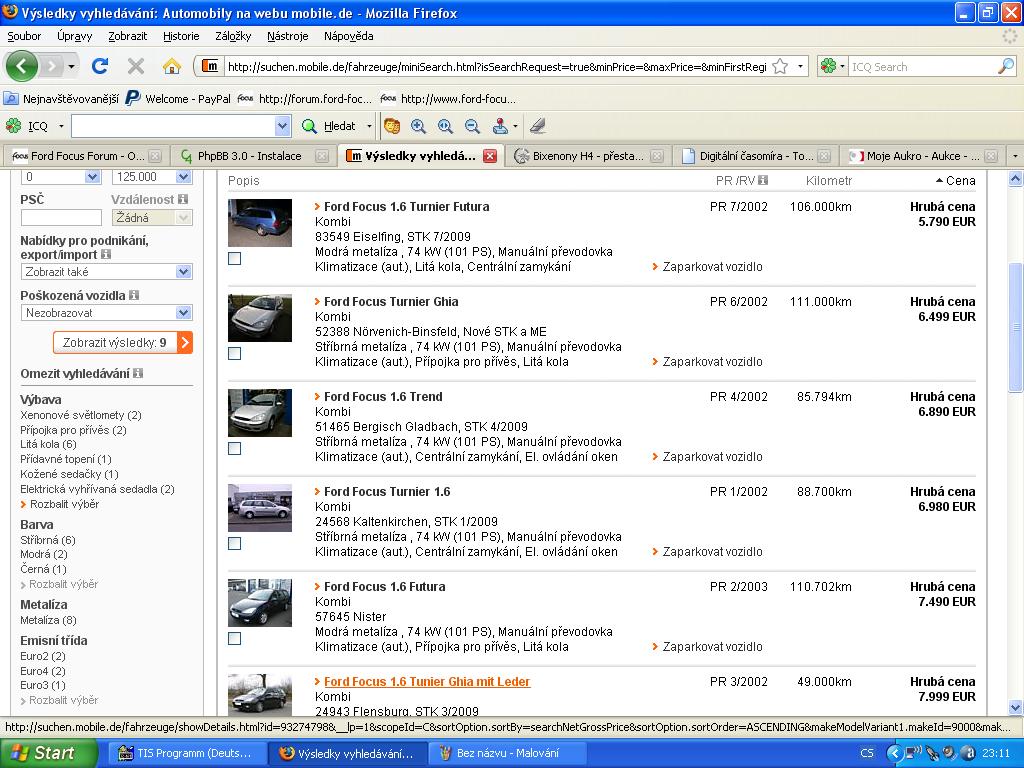Go to the Home page

(x=172, y=66)
